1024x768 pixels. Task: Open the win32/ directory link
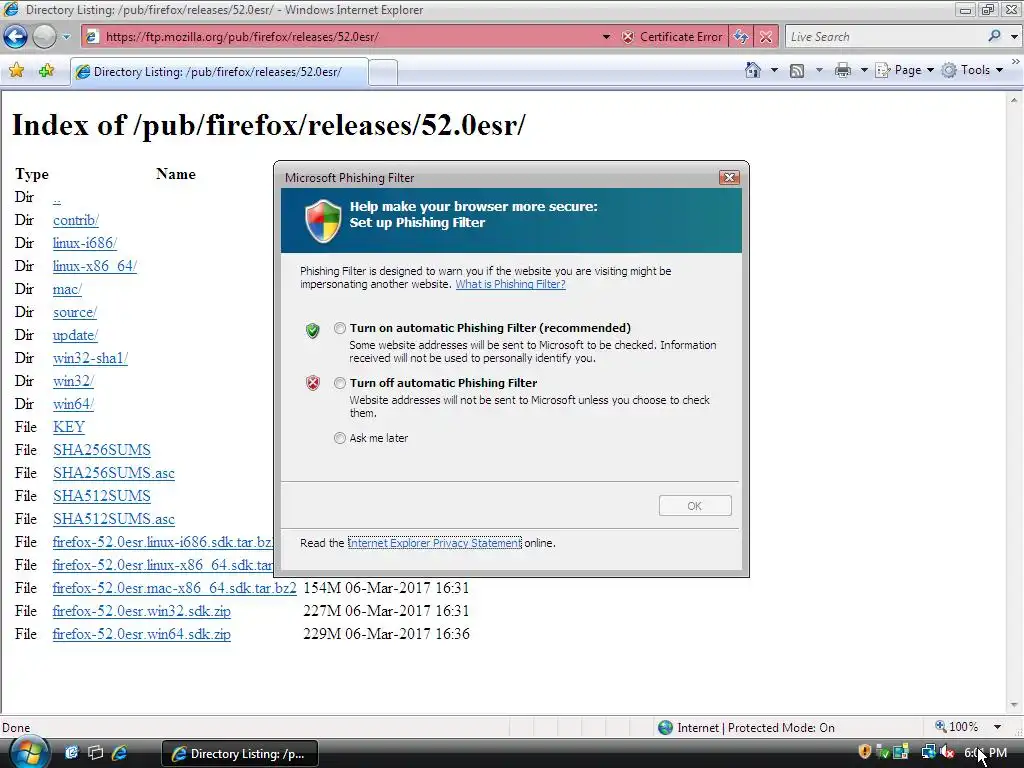tap(73, 381)
